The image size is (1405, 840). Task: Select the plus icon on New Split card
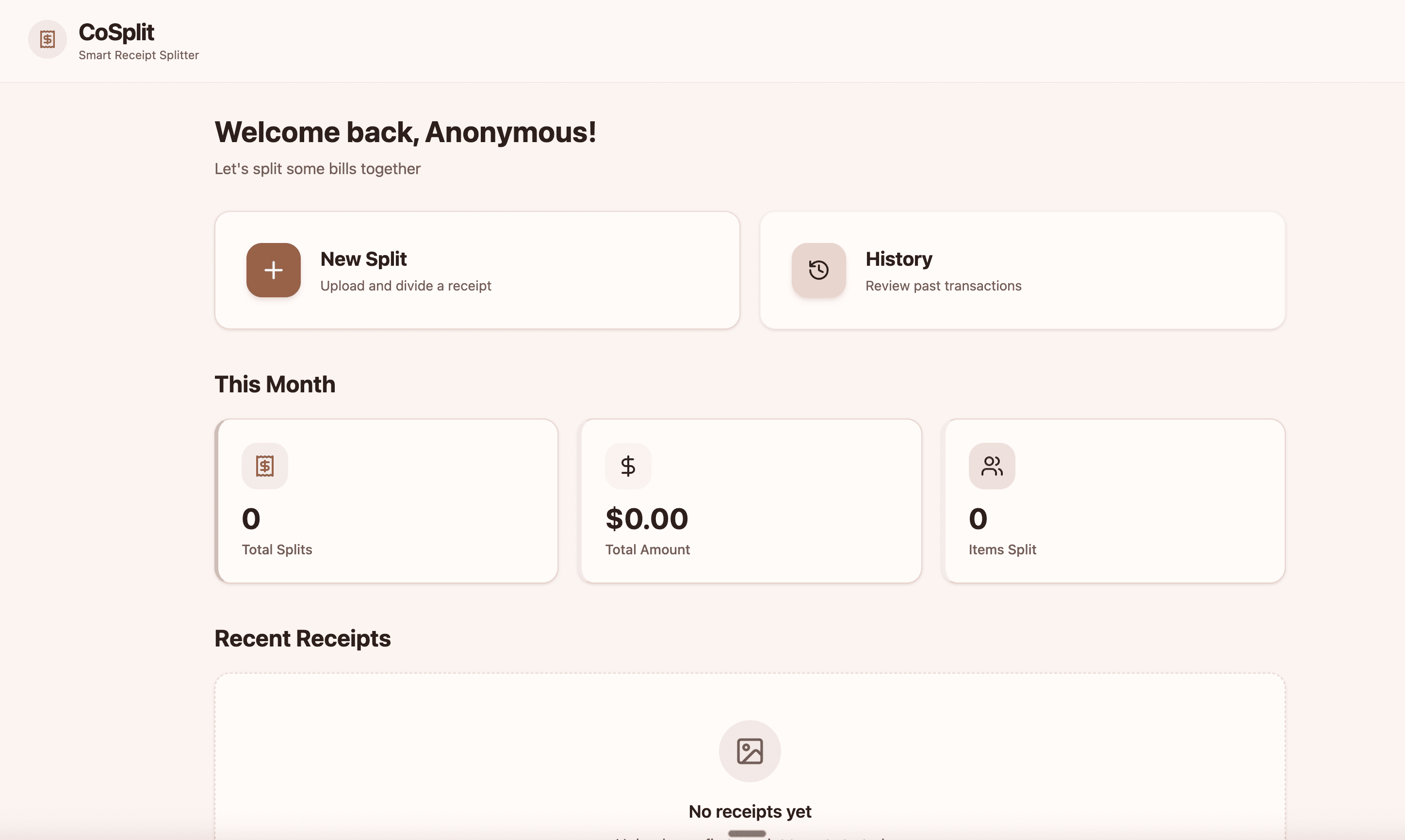point(273,270)
